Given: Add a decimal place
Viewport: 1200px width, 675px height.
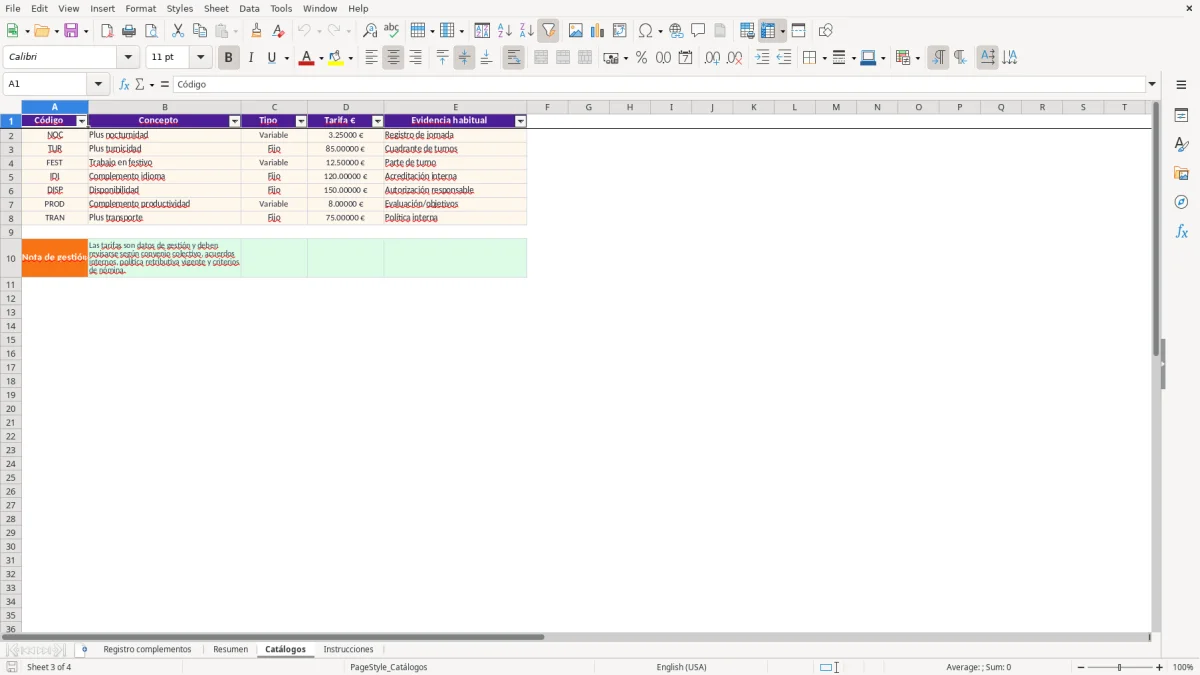Looking at the screenshot, I should click(x=712, y=58).
